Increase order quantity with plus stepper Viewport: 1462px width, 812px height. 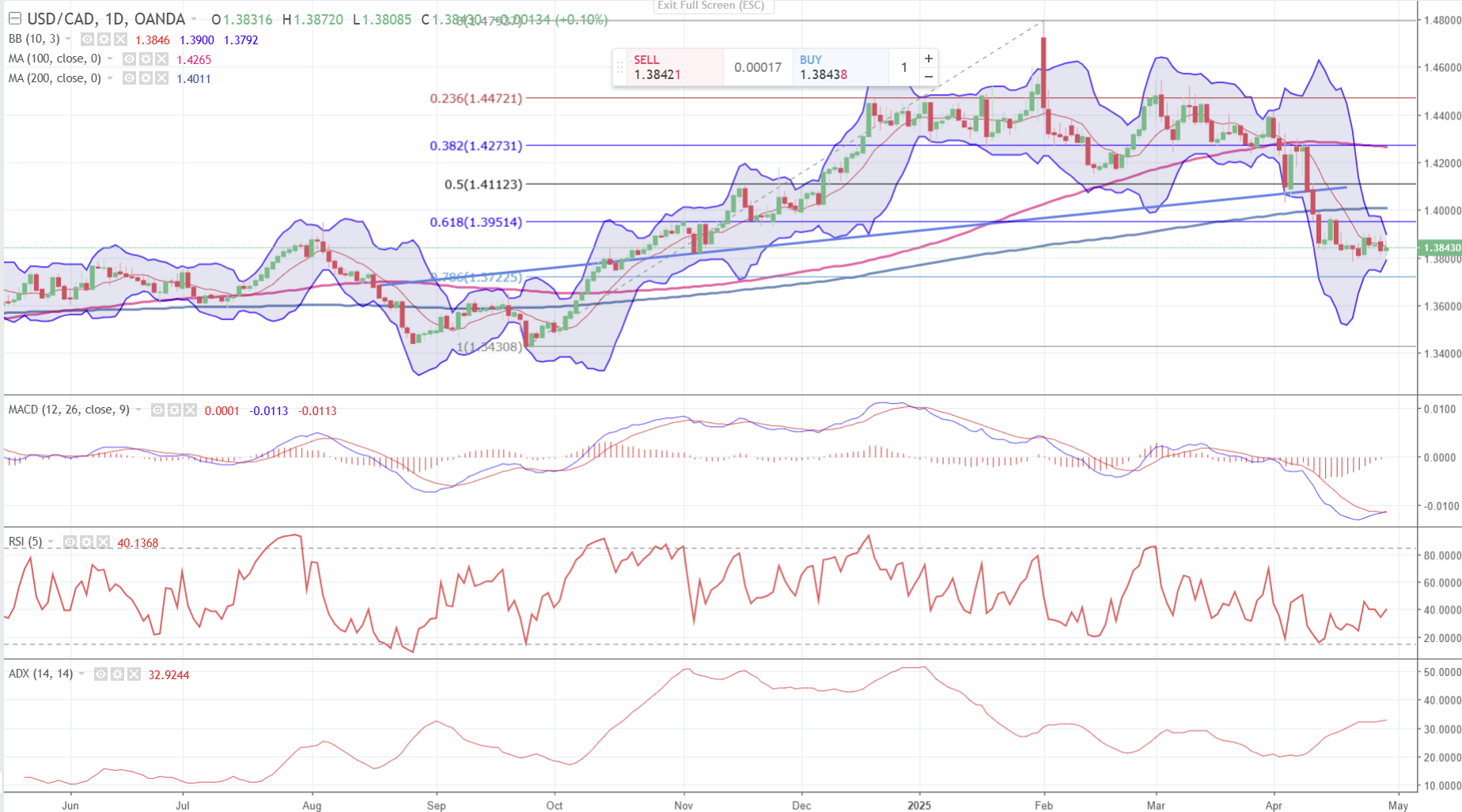(x=929, y=59)
